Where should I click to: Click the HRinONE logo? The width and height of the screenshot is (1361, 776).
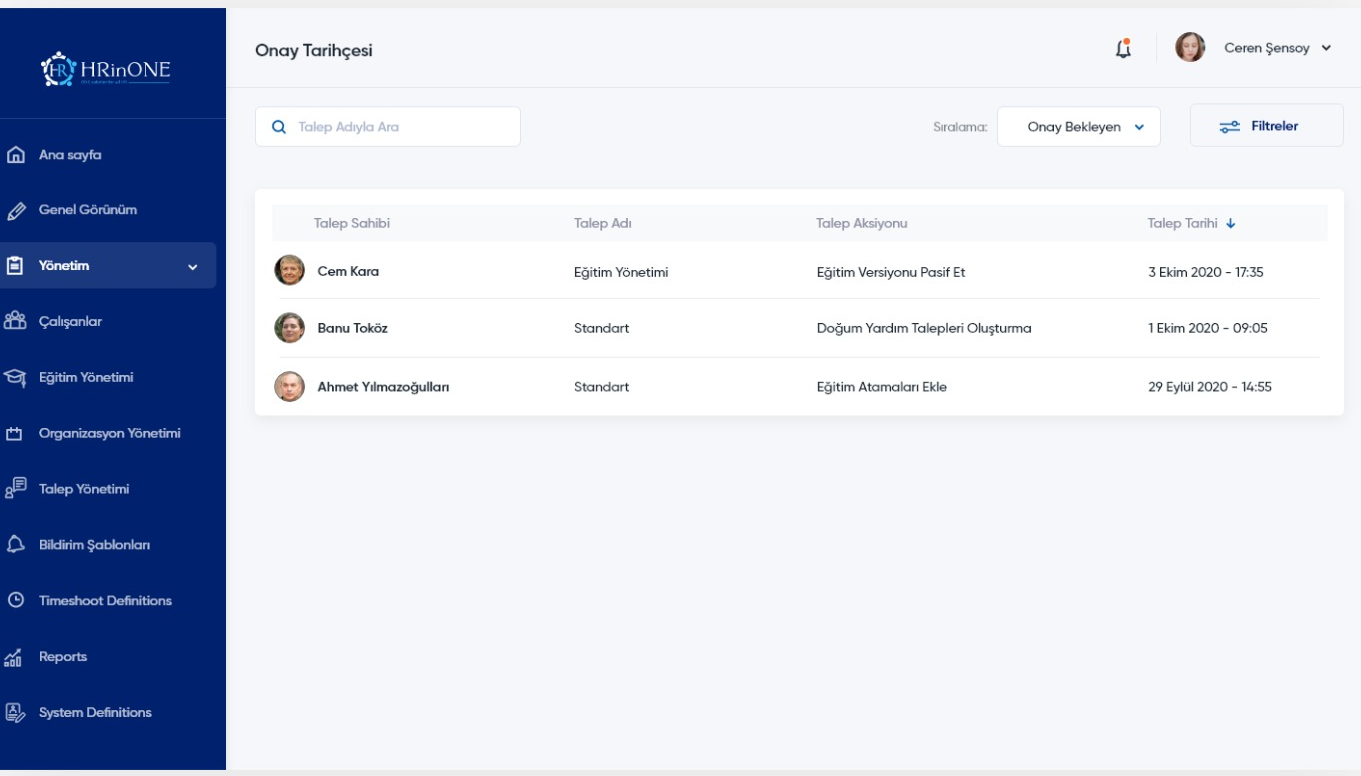click(x=111, y=68)
